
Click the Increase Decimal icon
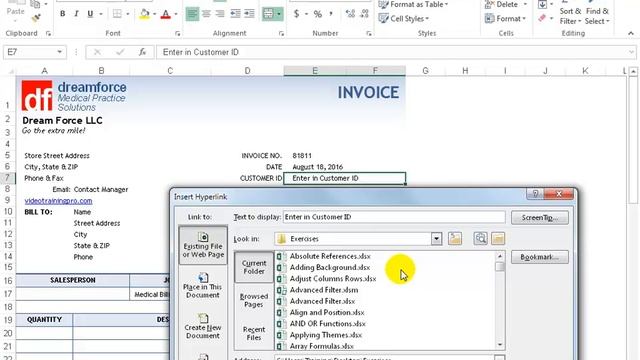click(350, 14)
